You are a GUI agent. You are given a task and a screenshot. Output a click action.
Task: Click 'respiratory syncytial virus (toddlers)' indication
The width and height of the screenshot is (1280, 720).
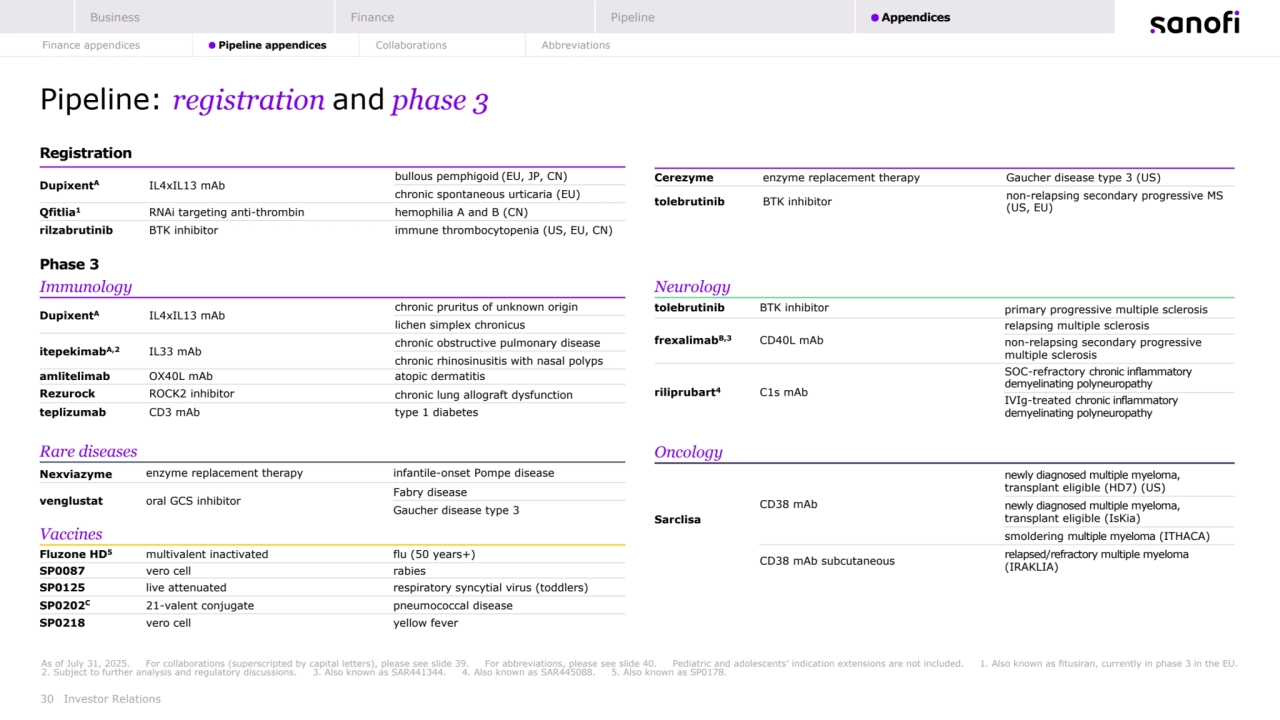(490, 588)
